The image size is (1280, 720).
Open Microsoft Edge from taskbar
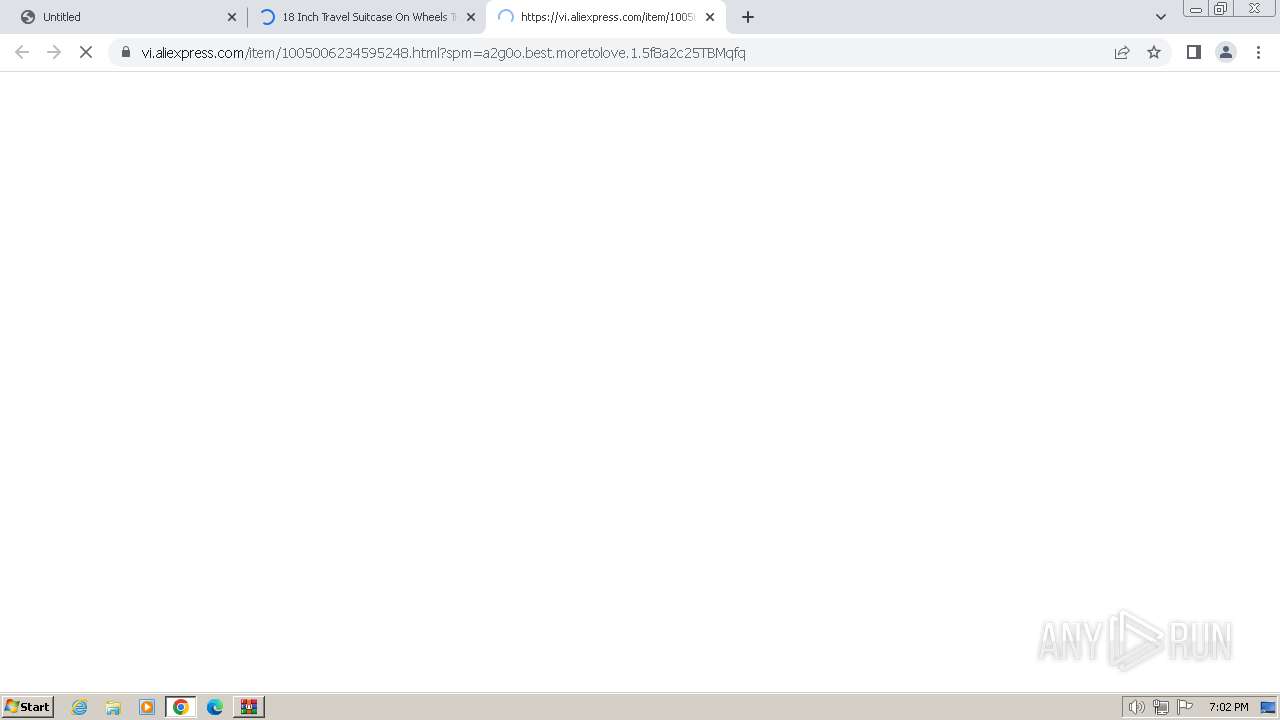pyautogui.click(x=215, y=707)
